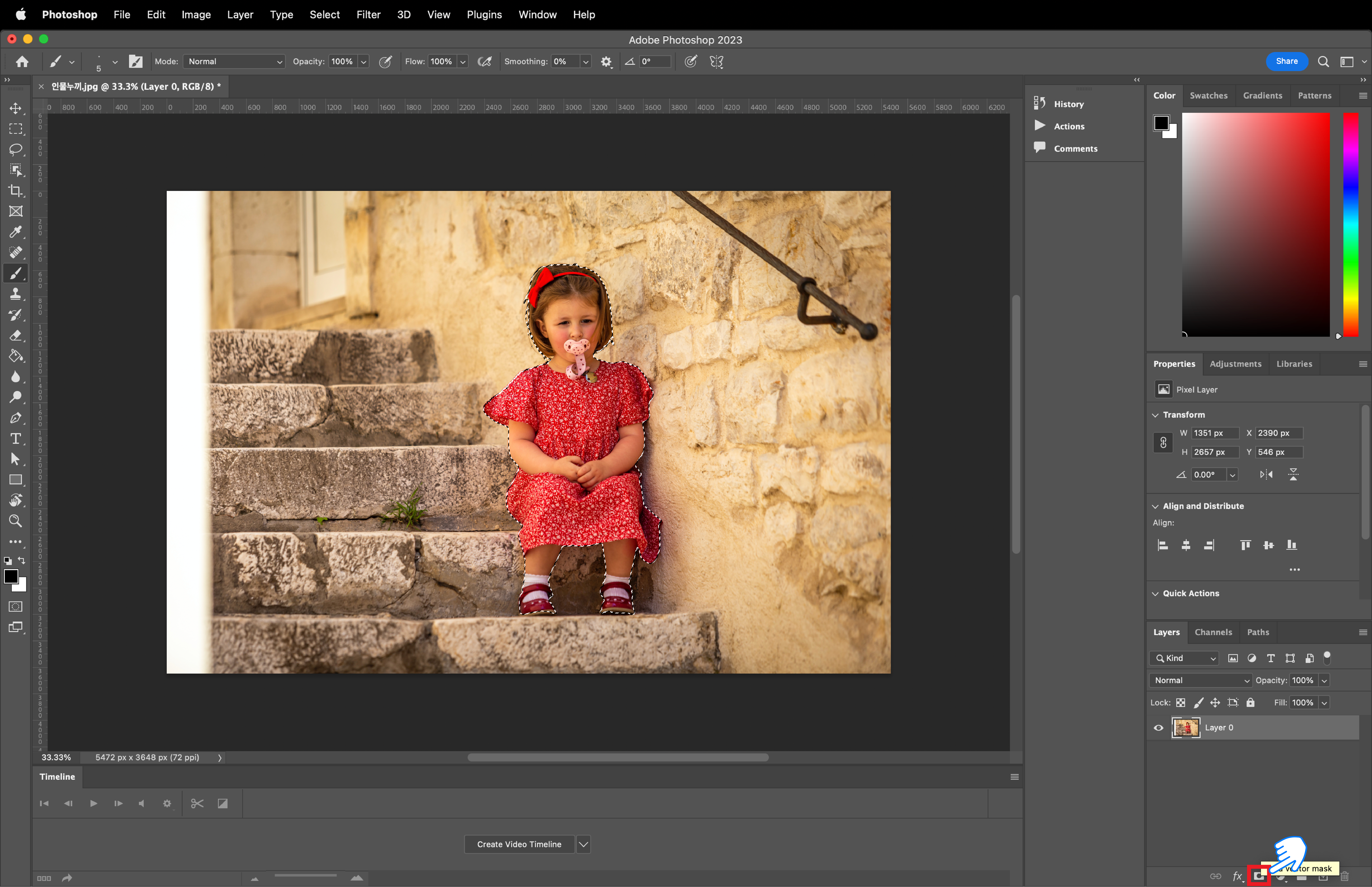Toggle layer filtering on/off switch
Image resolution: width=1372 pixels, height=887 pixels.
1327,658
